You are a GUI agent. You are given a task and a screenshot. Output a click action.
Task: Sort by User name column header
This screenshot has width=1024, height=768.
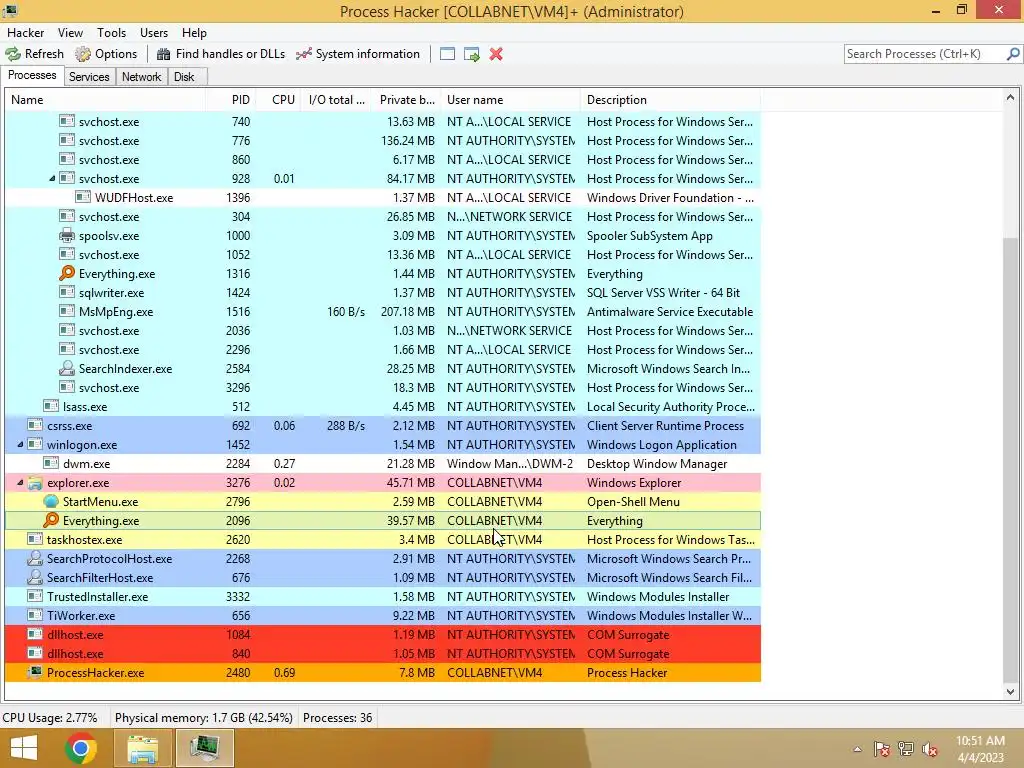pos(511,100)
